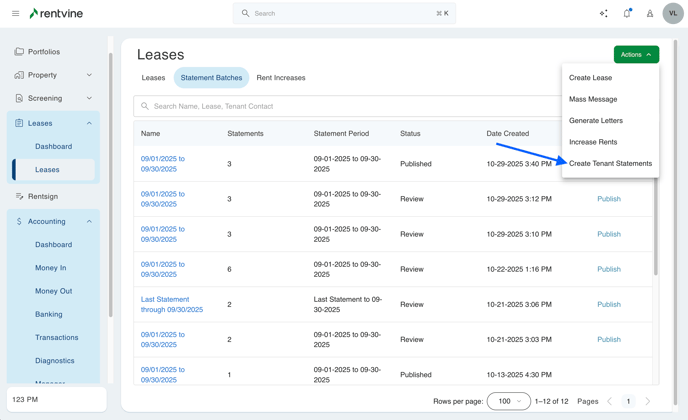Open Money In under Accounting
This screenshot has width=688, height=420.
point(51,268)
